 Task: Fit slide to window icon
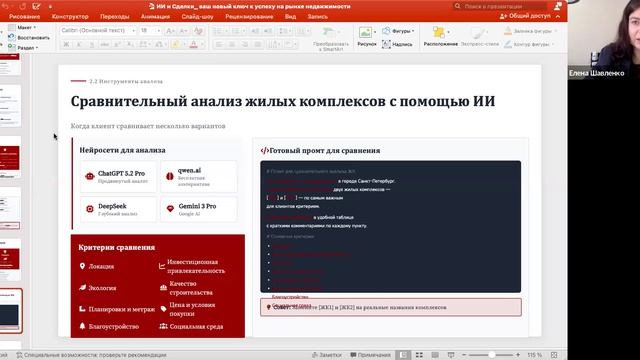coord(554,355)
